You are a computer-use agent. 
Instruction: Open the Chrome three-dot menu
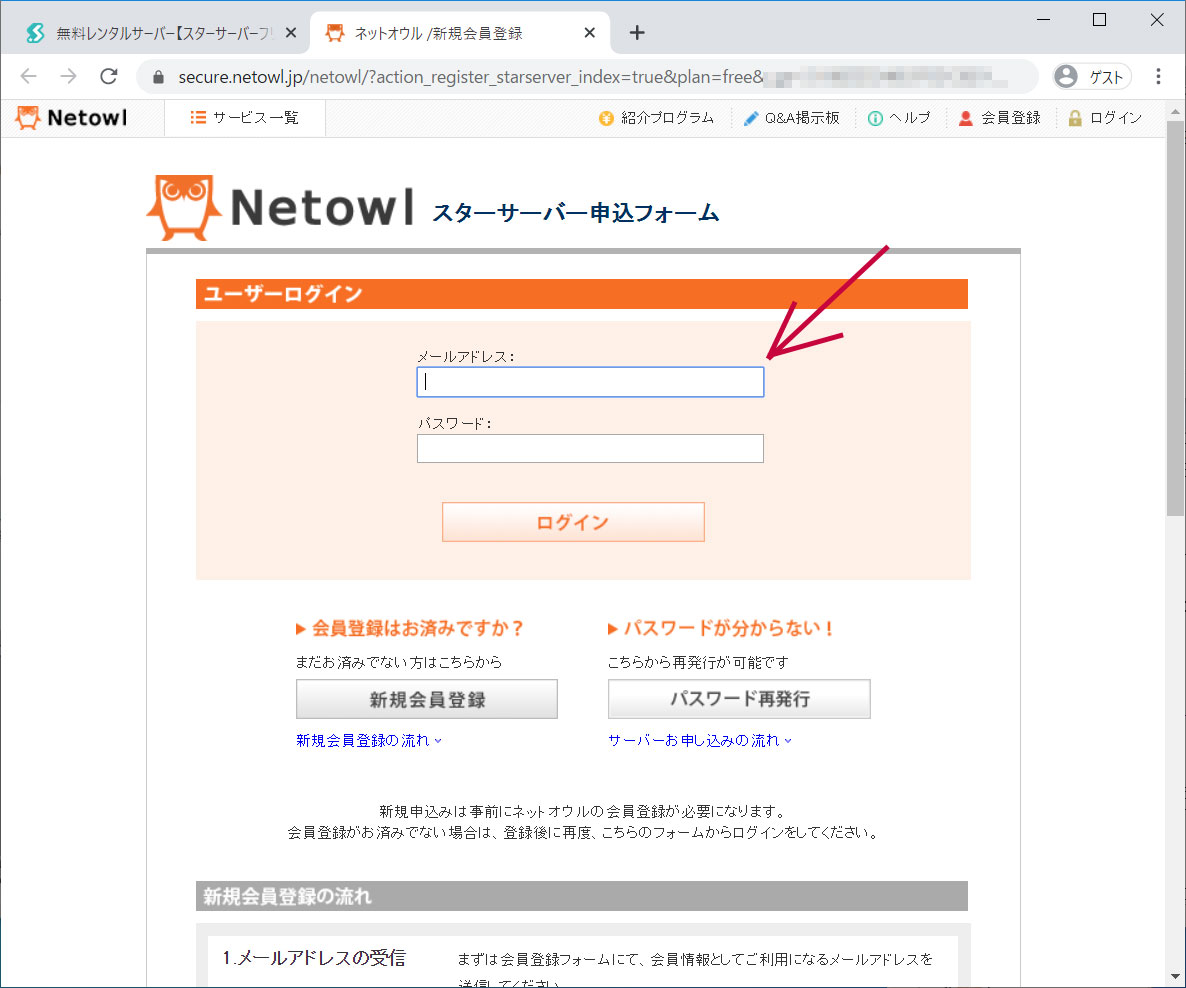pyautogui.click(x=1158, y=76)
